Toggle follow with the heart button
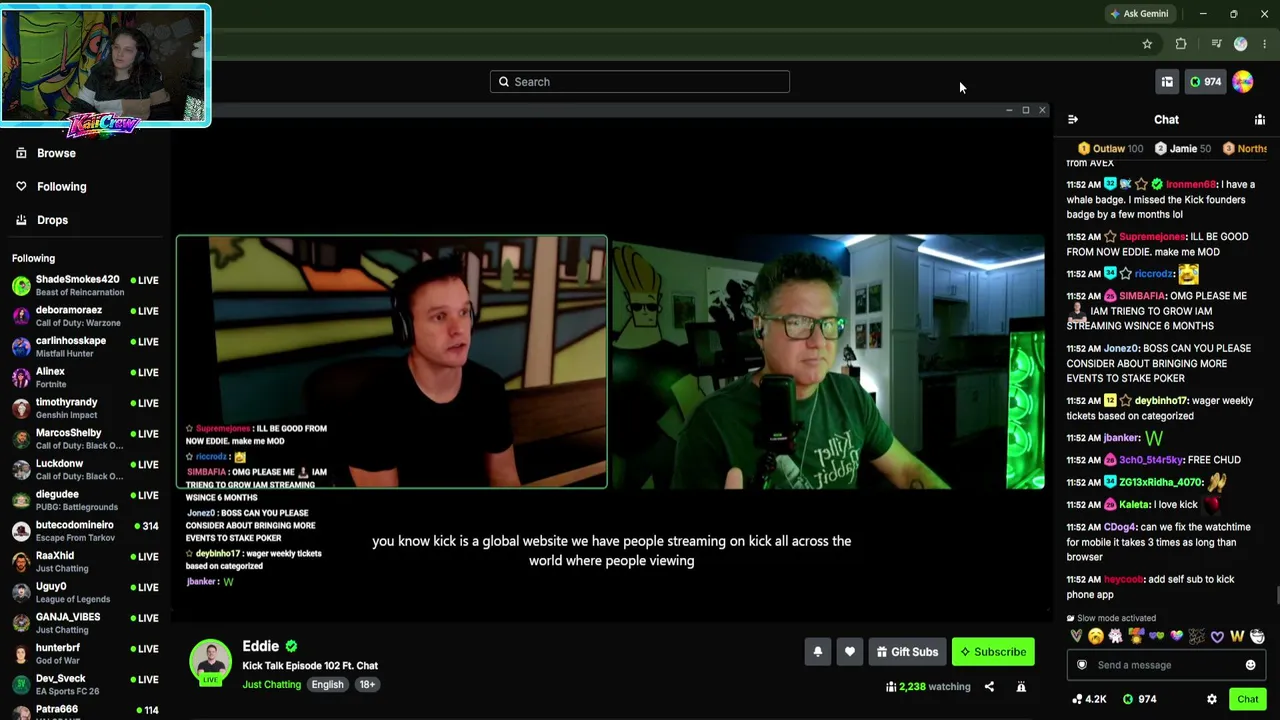 click(x=850, y=652)
